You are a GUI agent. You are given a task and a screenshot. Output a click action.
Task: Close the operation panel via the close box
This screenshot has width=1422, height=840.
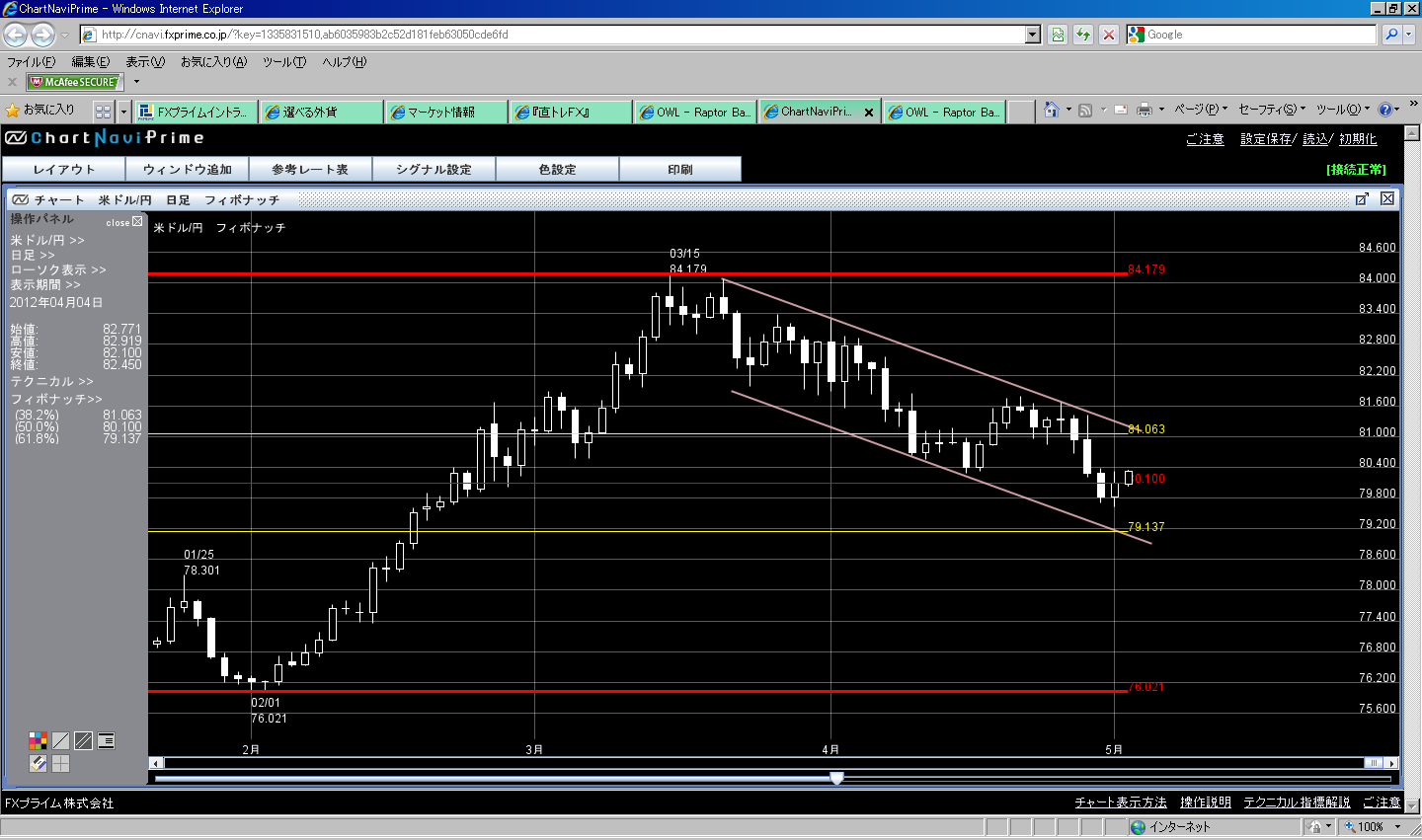coord(137,222)
